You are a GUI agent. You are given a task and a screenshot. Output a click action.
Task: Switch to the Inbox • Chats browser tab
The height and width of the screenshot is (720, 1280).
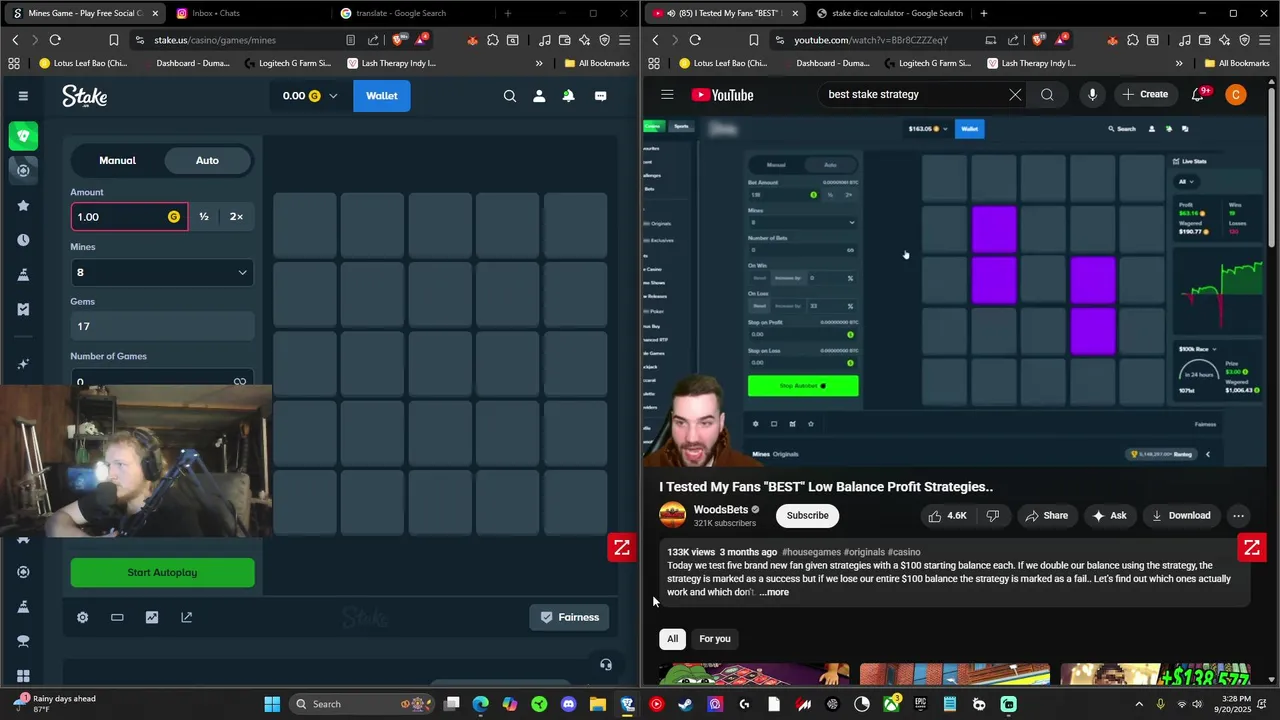pos(245,13)
